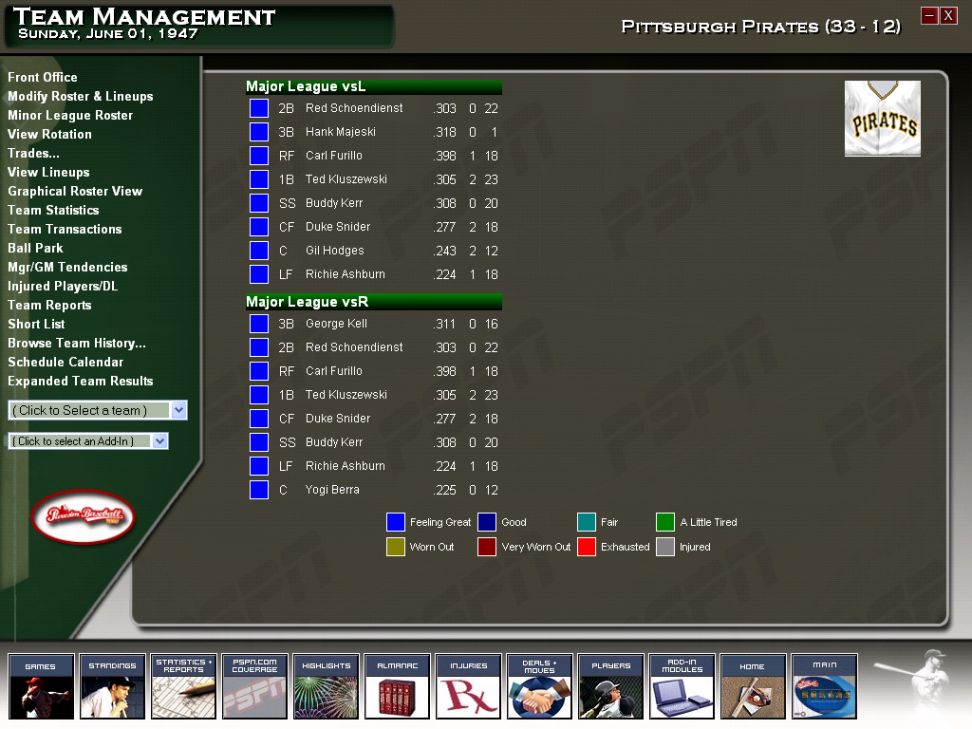Screen dimensions: 972x729
Task: Click player name Ted Kluszewski in vsL lineup
Action: tap(346, 179)
